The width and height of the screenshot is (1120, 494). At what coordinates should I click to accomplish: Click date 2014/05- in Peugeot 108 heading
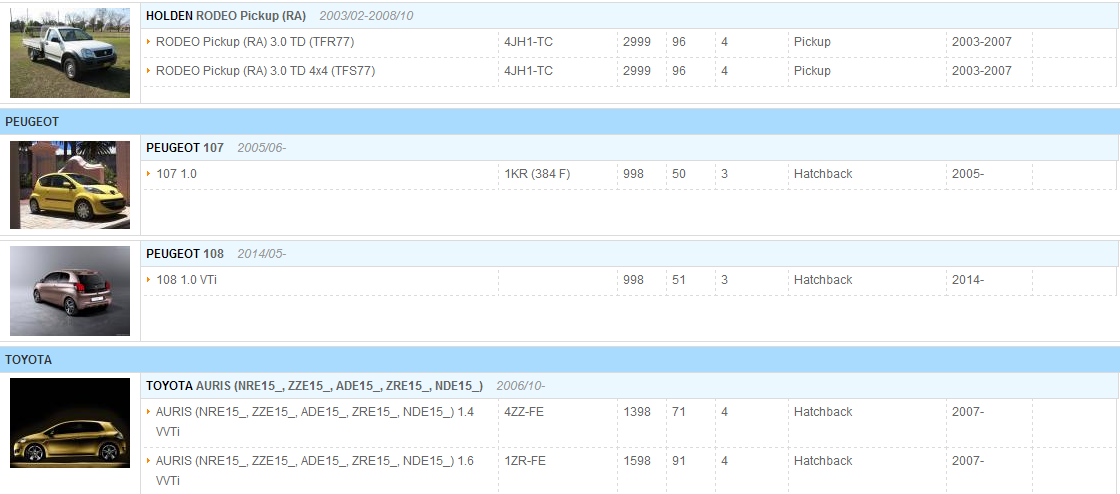click(261, 253)
